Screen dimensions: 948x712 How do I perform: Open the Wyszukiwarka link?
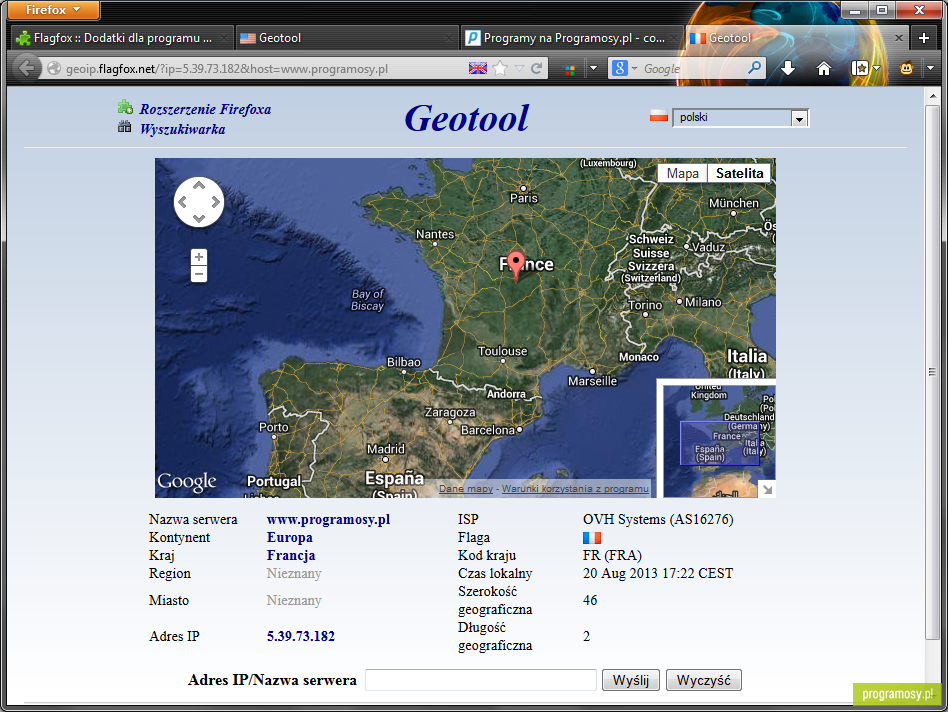pos(183,129)
